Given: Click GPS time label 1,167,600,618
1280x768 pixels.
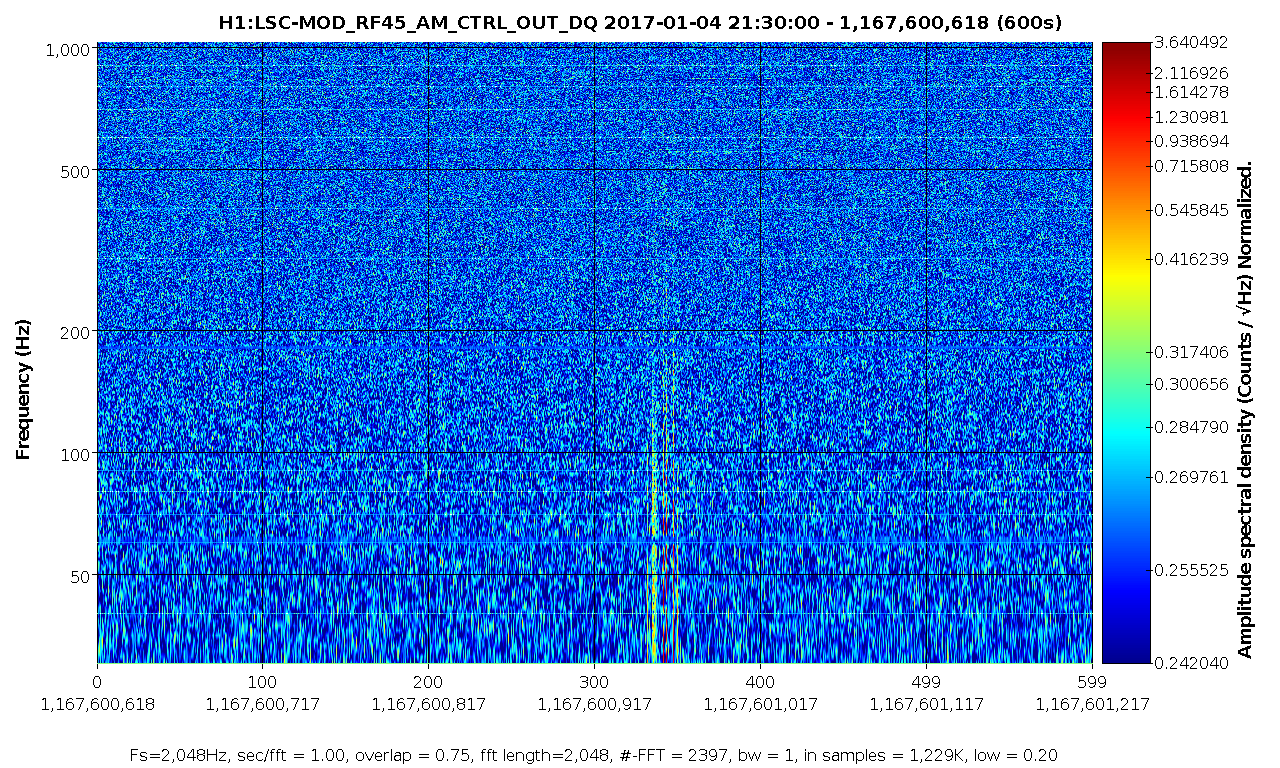Looking at the screenshot, I should pyautogui.click(x=97, y=704).
